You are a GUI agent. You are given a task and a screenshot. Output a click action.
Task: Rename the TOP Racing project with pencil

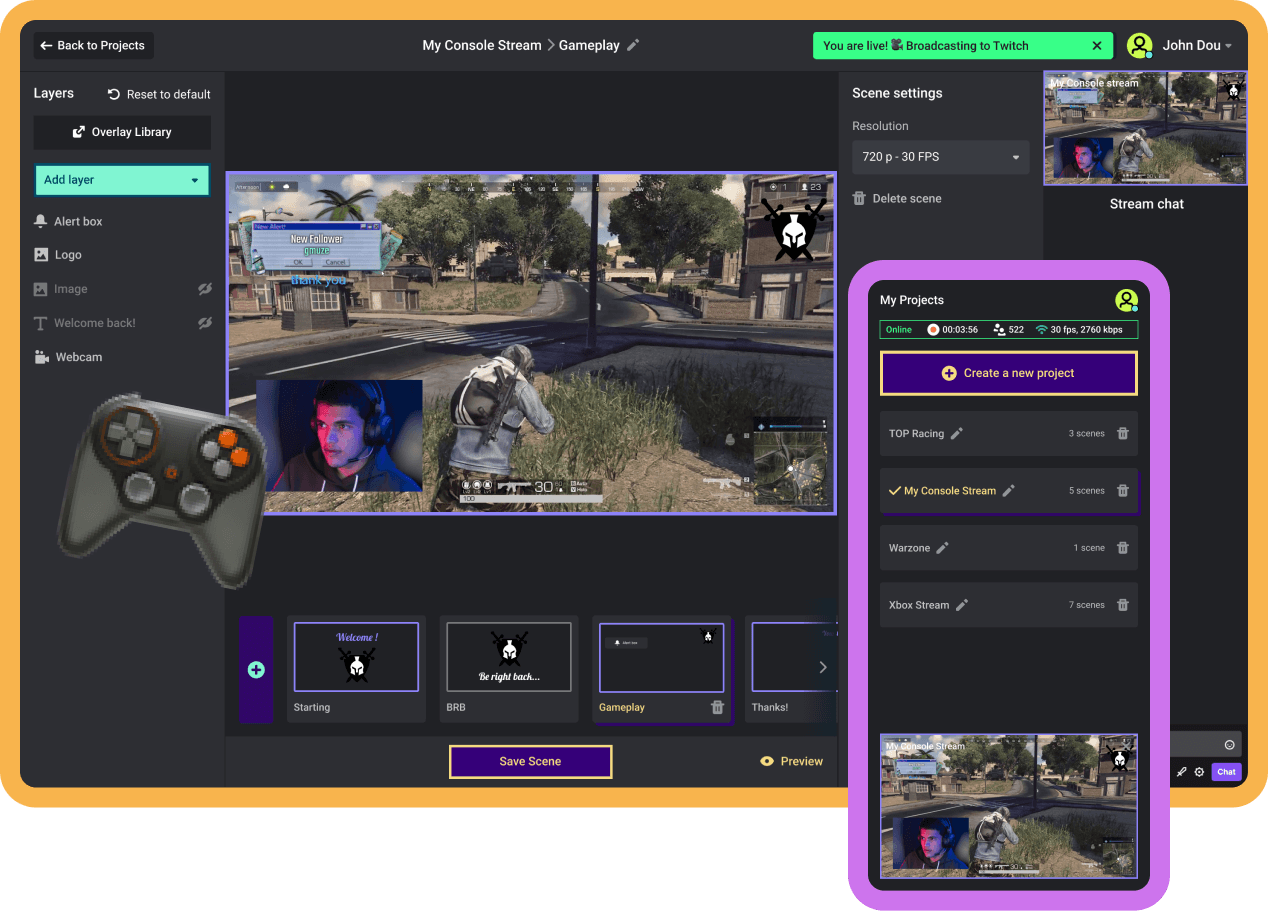point(957,433)
